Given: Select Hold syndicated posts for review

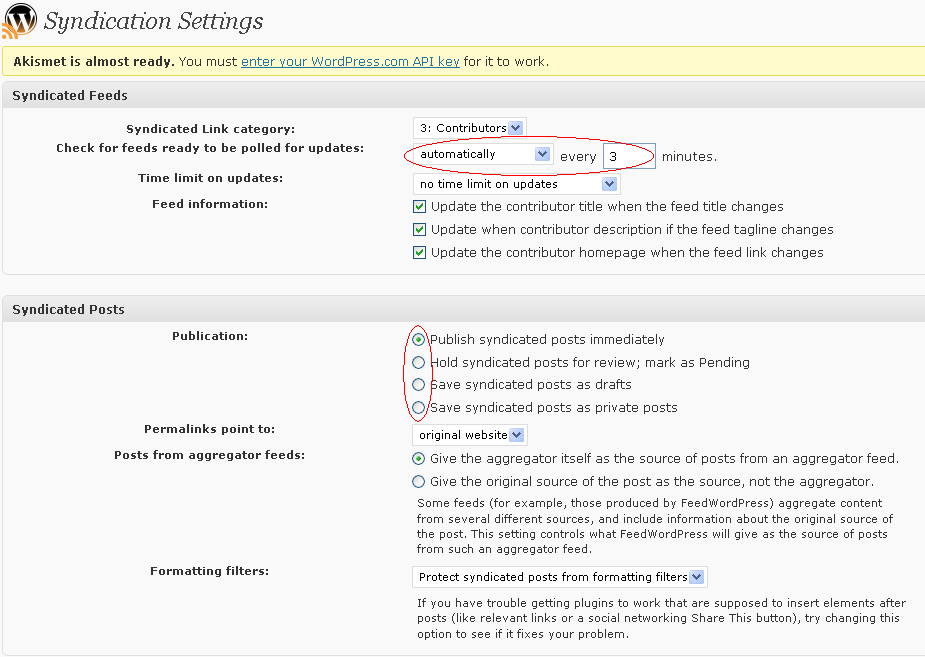Looking at the screenshot, I should [x=418, y=362].
